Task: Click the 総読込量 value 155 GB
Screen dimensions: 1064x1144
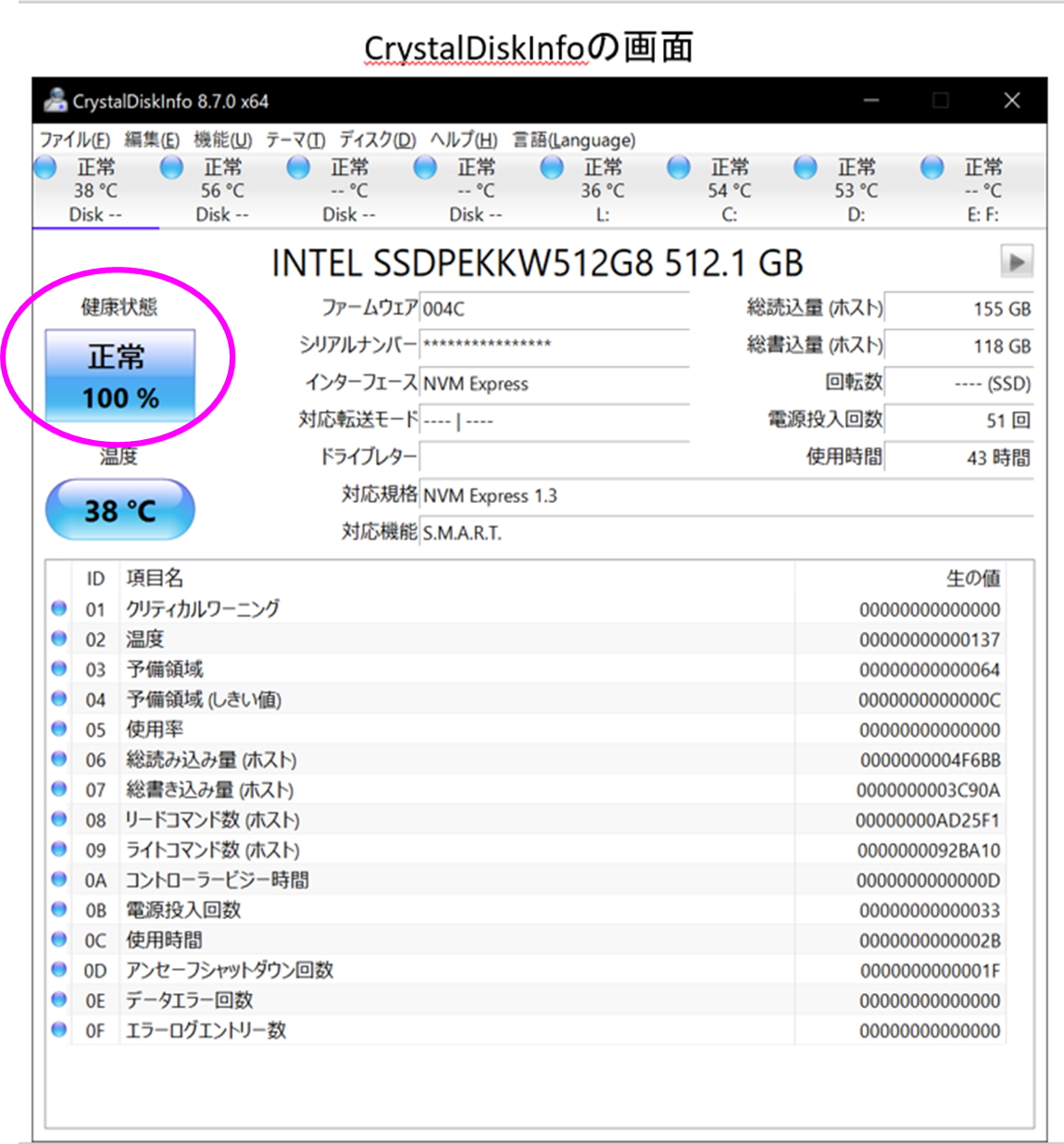Action: [959, 309]
